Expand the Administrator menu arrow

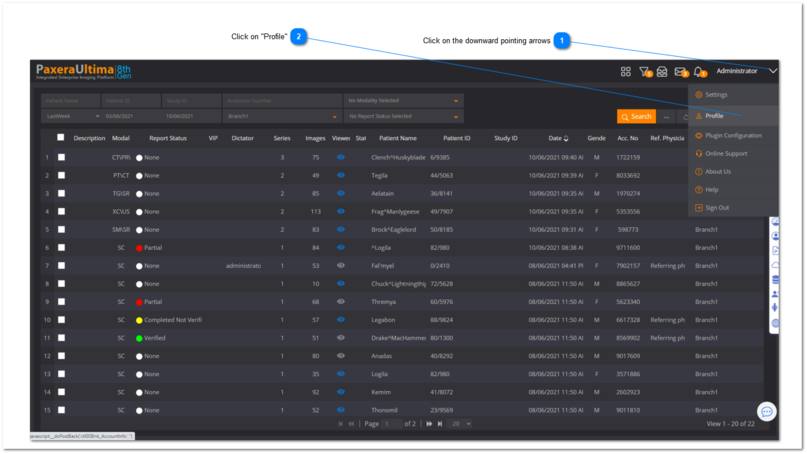pyautogui.click(x=773, y=71)
